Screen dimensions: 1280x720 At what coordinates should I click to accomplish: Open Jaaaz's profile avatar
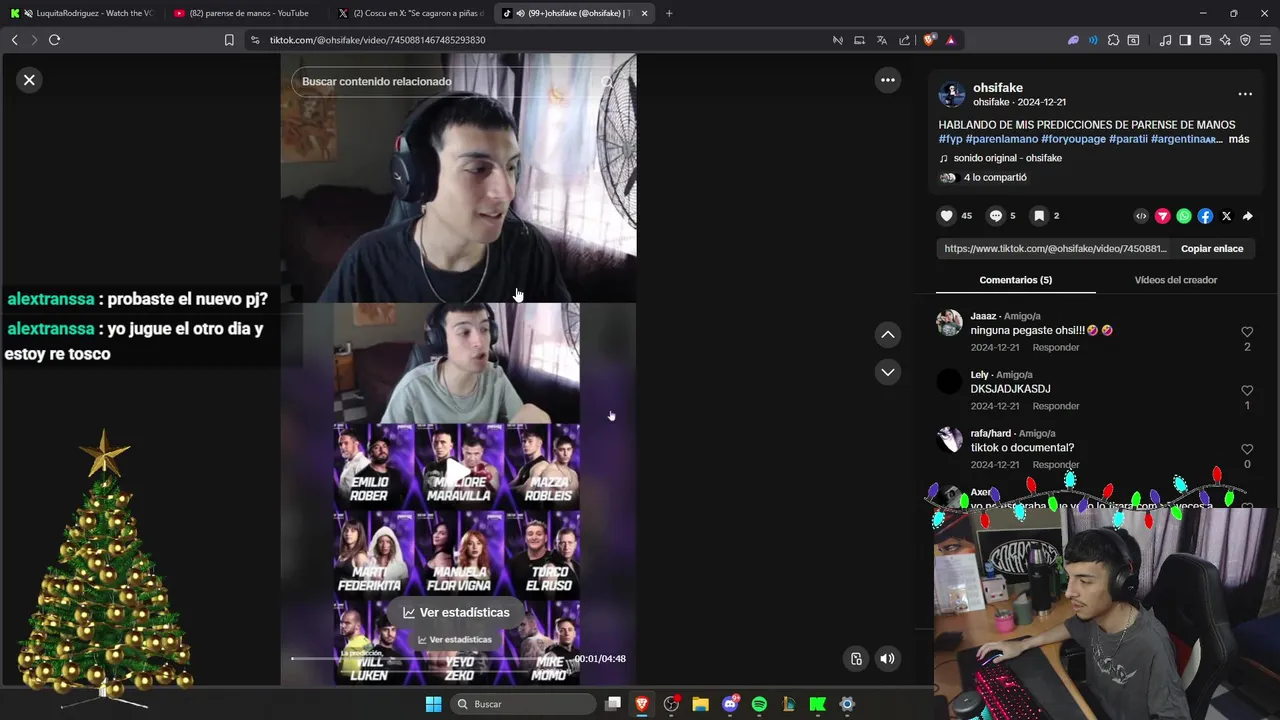click(949, 323)
